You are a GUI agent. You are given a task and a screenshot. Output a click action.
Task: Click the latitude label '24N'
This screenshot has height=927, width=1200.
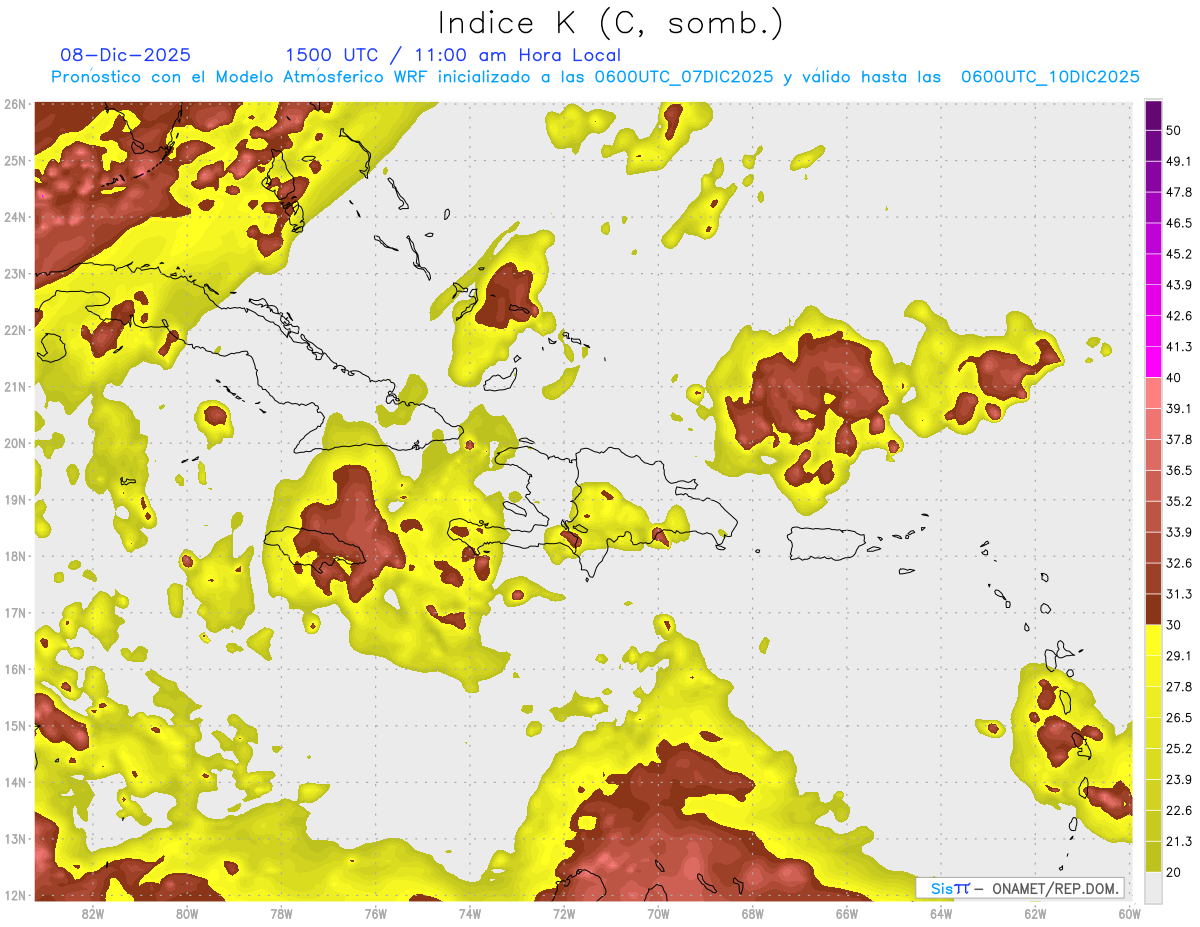tap(15, 217)
